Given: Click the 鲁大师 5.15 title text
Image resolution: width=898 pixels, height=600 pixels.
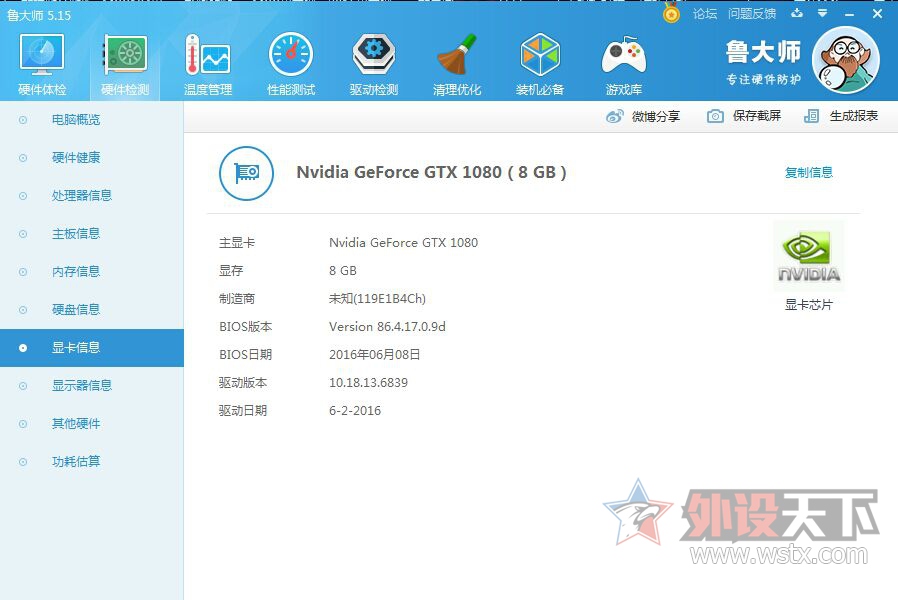Looking at the screenshot, I should (39, 15).
